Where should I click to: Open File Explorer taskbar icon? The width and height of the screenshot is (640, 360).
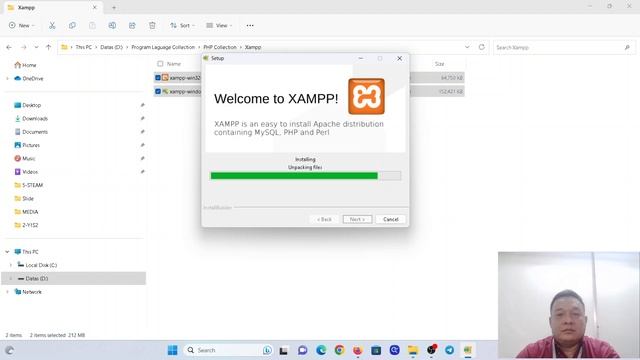point(413,350)
